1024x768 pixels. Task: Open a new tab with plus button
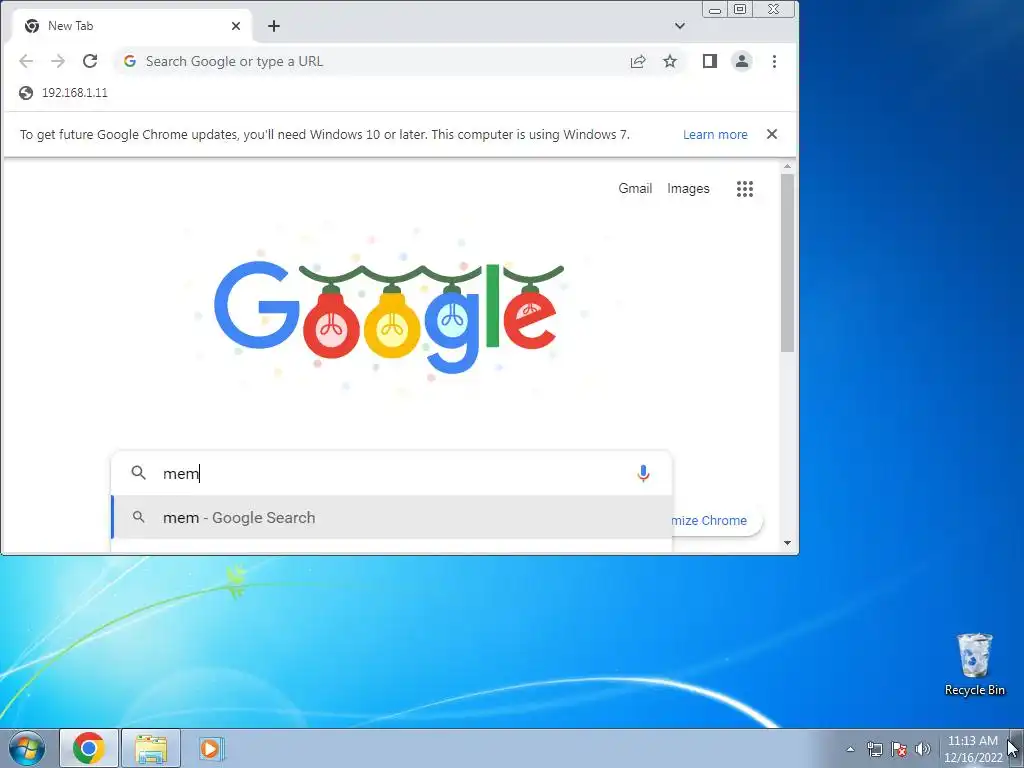(274, 26)
